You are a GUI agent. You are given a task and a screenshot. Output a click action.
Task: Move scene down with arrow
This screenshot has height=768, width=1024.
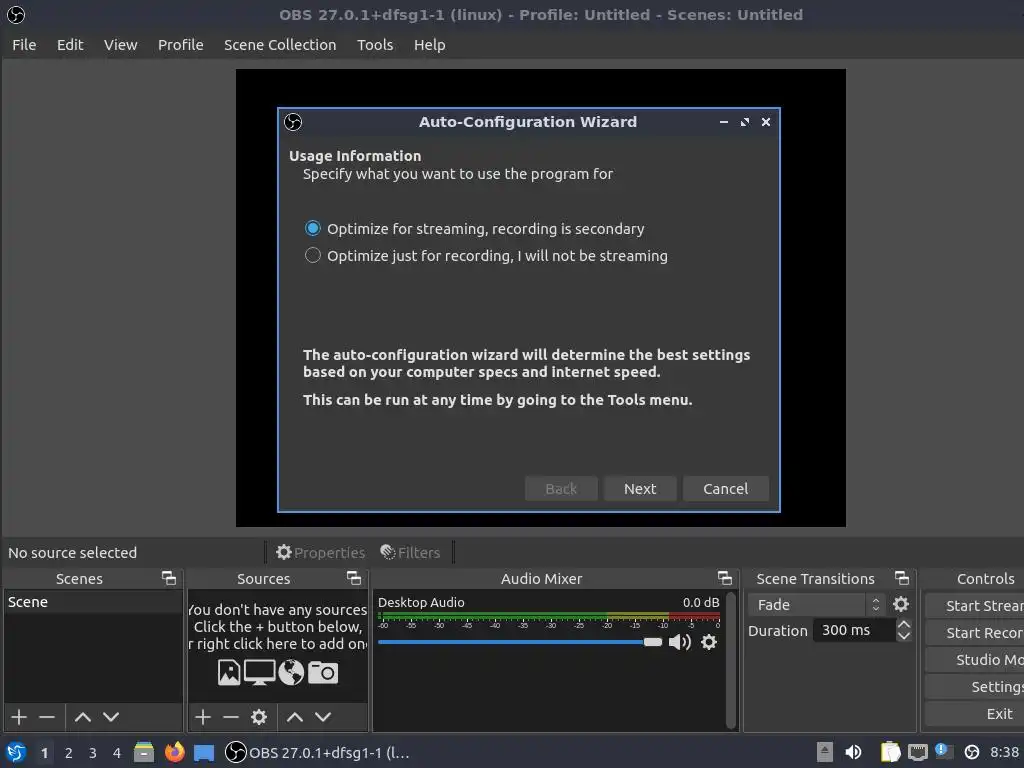(x=111, y=717)
